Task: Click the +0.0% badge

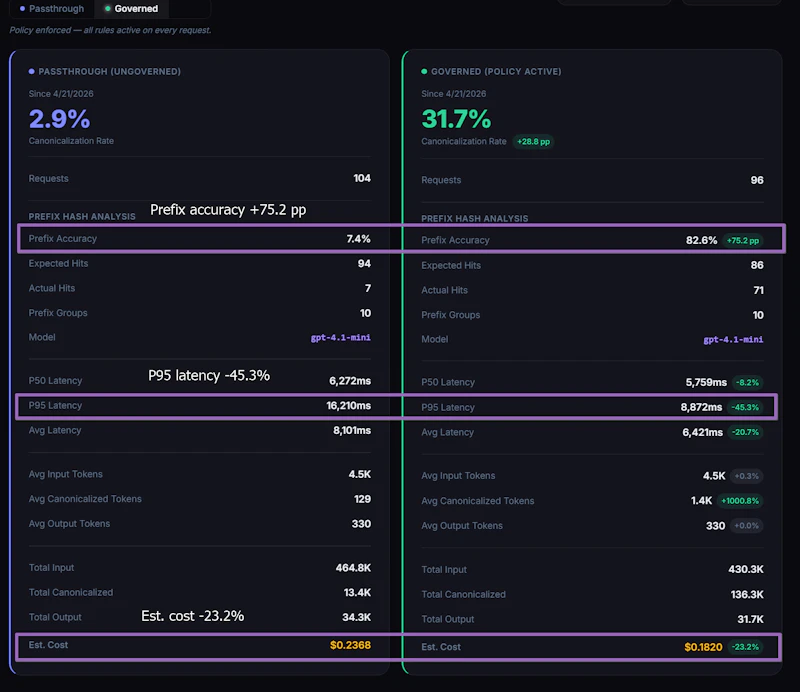Action: click(746, 526)
